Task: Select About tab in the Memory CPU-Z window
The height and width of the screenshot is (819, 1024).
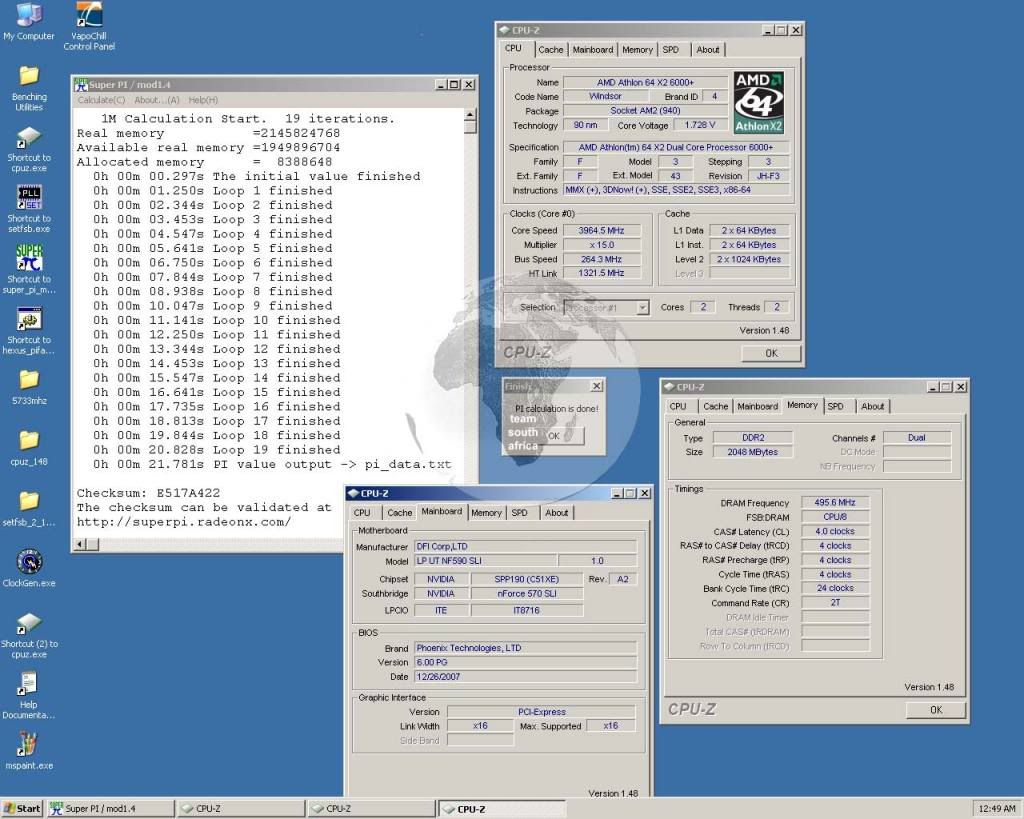Action: 873,406
